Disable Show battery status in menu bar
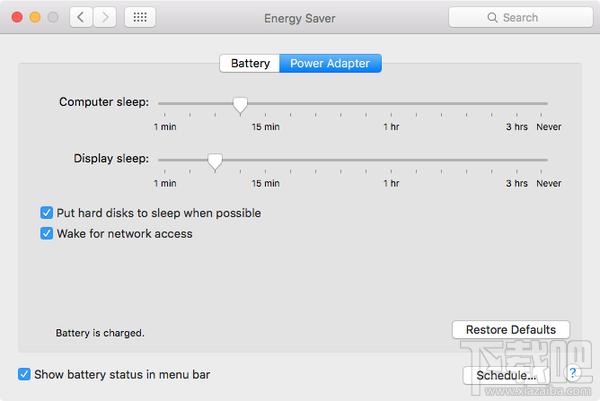Viewport: 600px width, 401px height. point(24,374)
